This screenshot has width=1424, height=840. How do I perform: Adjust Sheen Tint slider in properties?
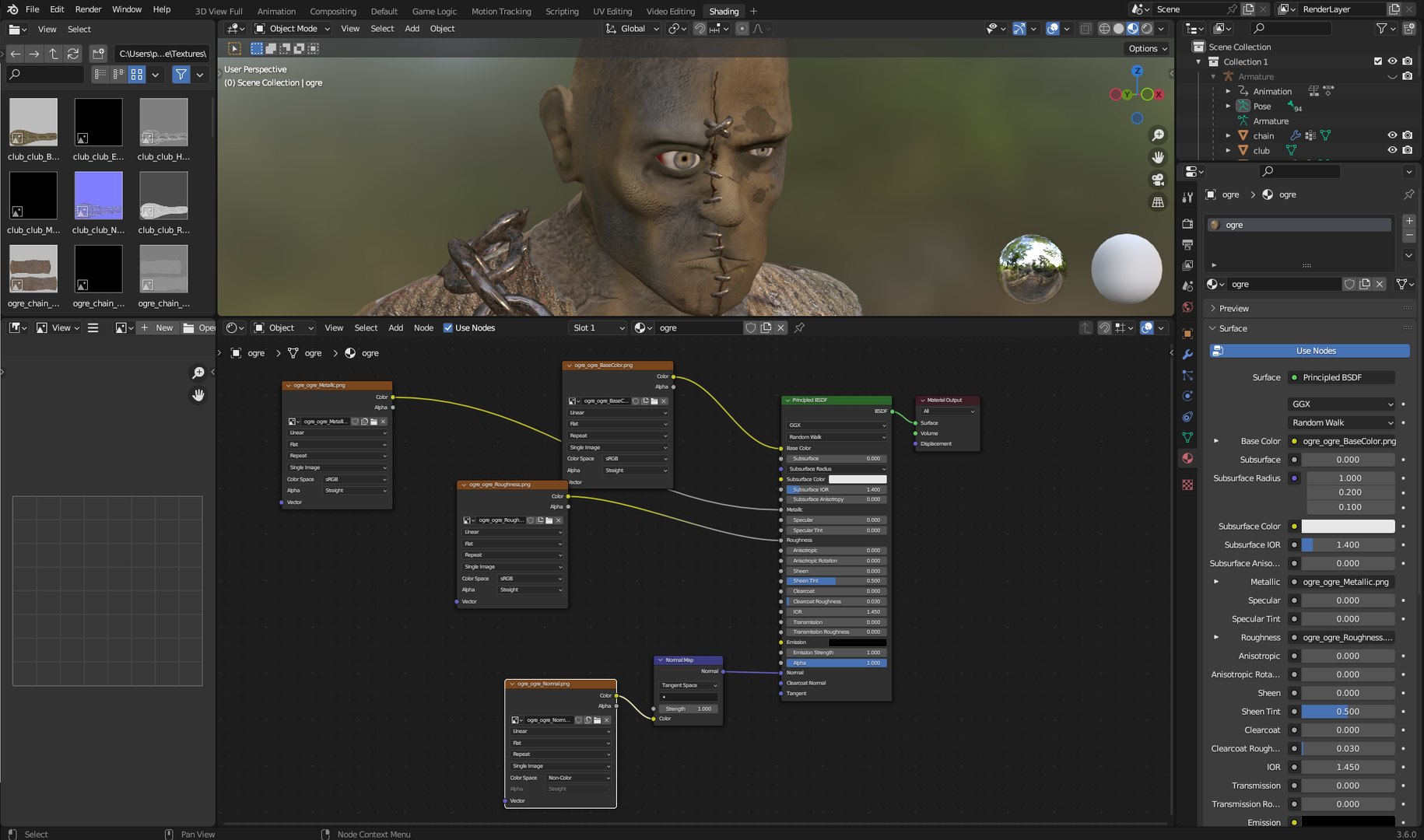(1348, 712)
